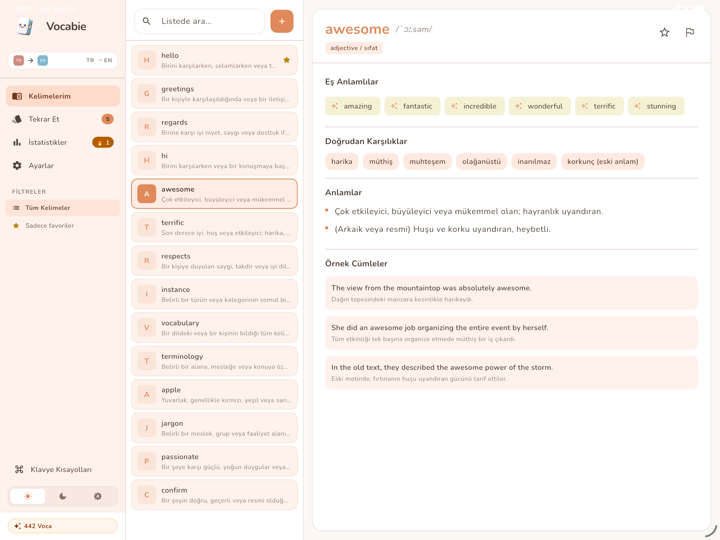The width and height of the screenshot is (720, 540).
Task: Click the search magnifier icon
Action: click(x=146, y=21)
